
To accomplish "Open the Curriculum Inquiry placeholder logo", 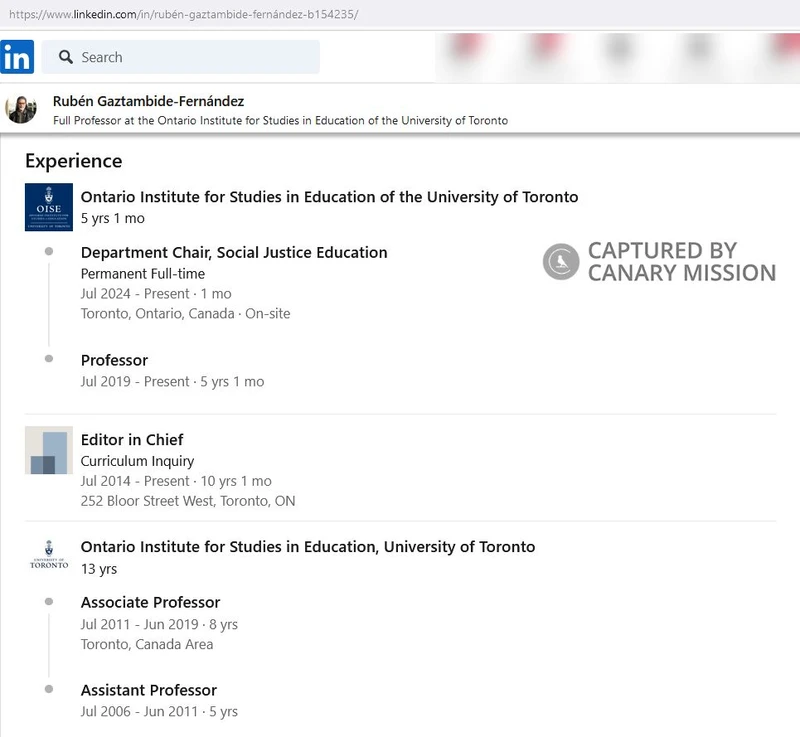I will coord(49,450).
